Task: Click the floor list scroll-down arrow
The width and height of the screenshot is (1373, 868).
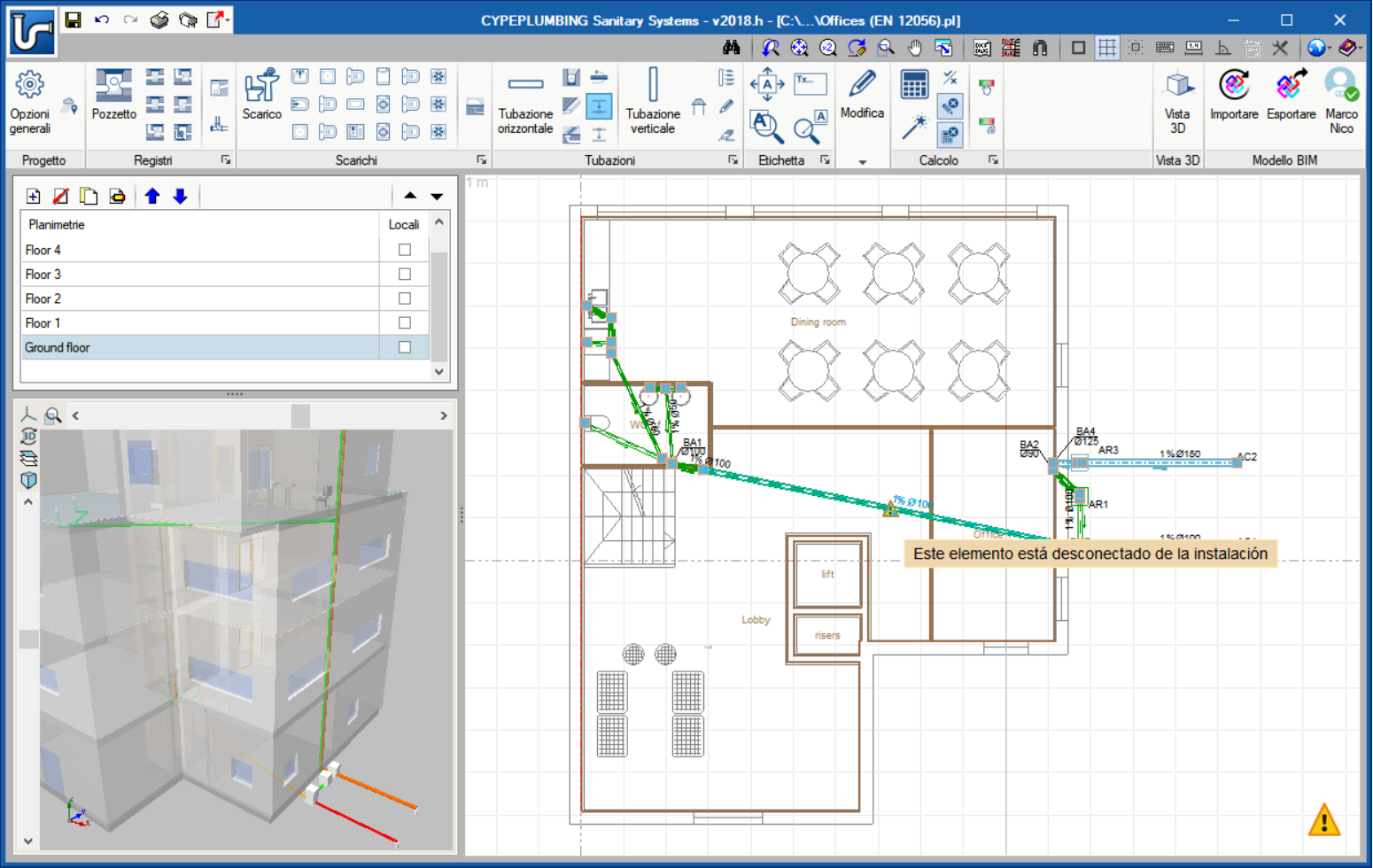Action: pos(439,373)
